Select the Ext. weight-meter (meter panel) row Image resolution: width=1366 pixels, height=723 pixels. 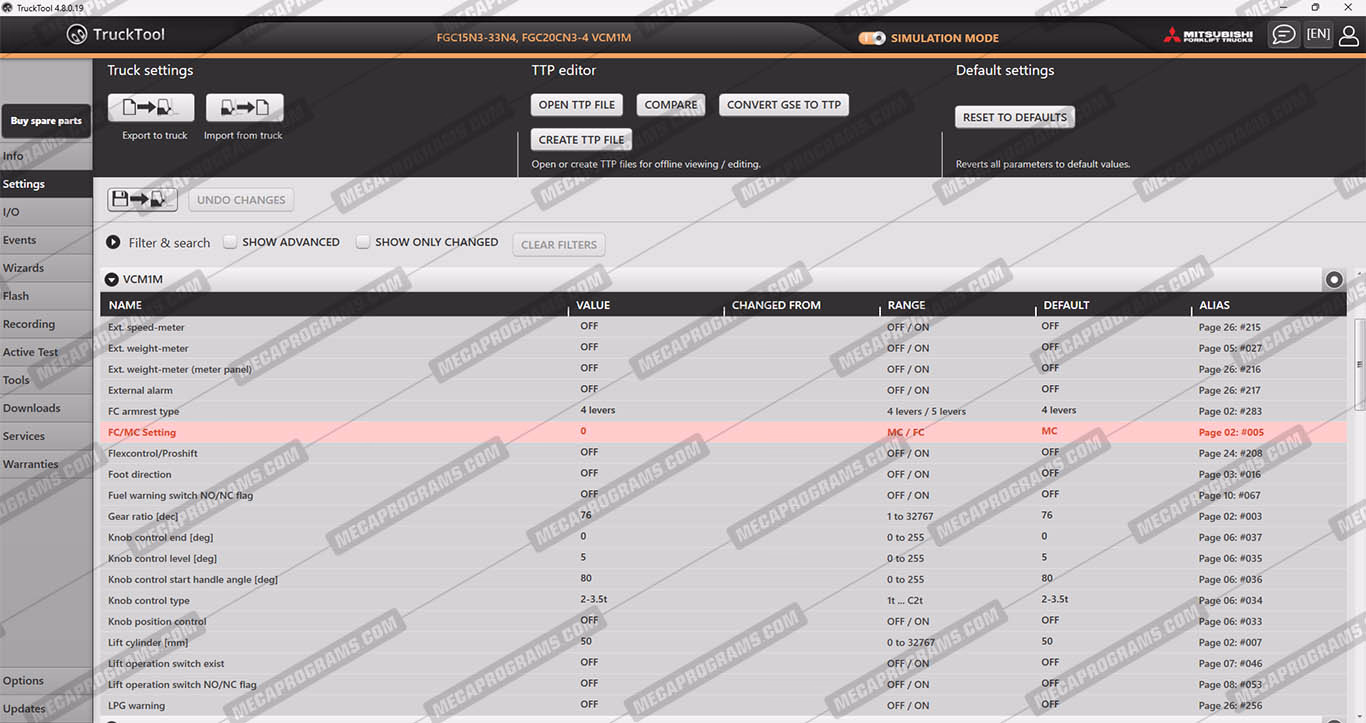click(723, 369)
